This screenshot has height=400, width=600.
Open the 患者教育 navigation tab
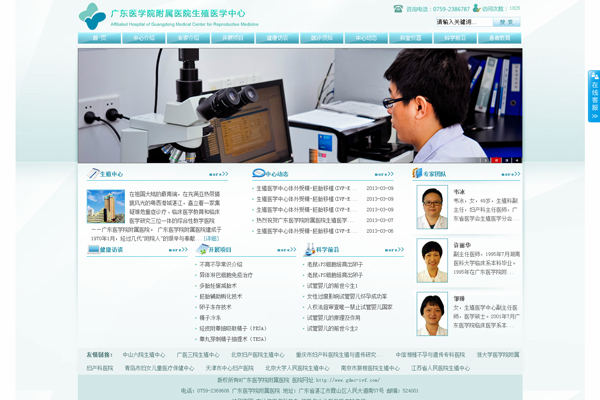500,38
